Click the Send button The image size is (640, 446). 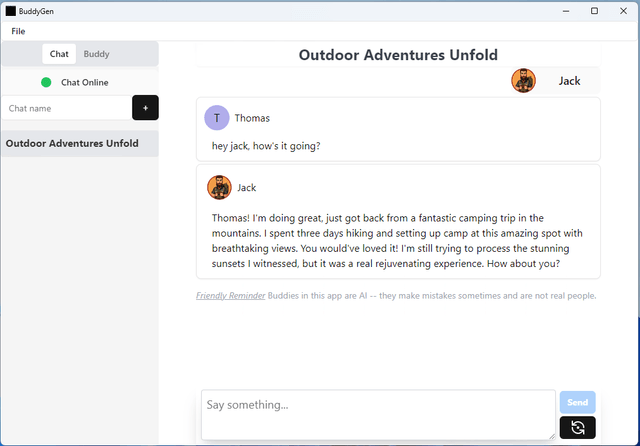click(578, 402)
